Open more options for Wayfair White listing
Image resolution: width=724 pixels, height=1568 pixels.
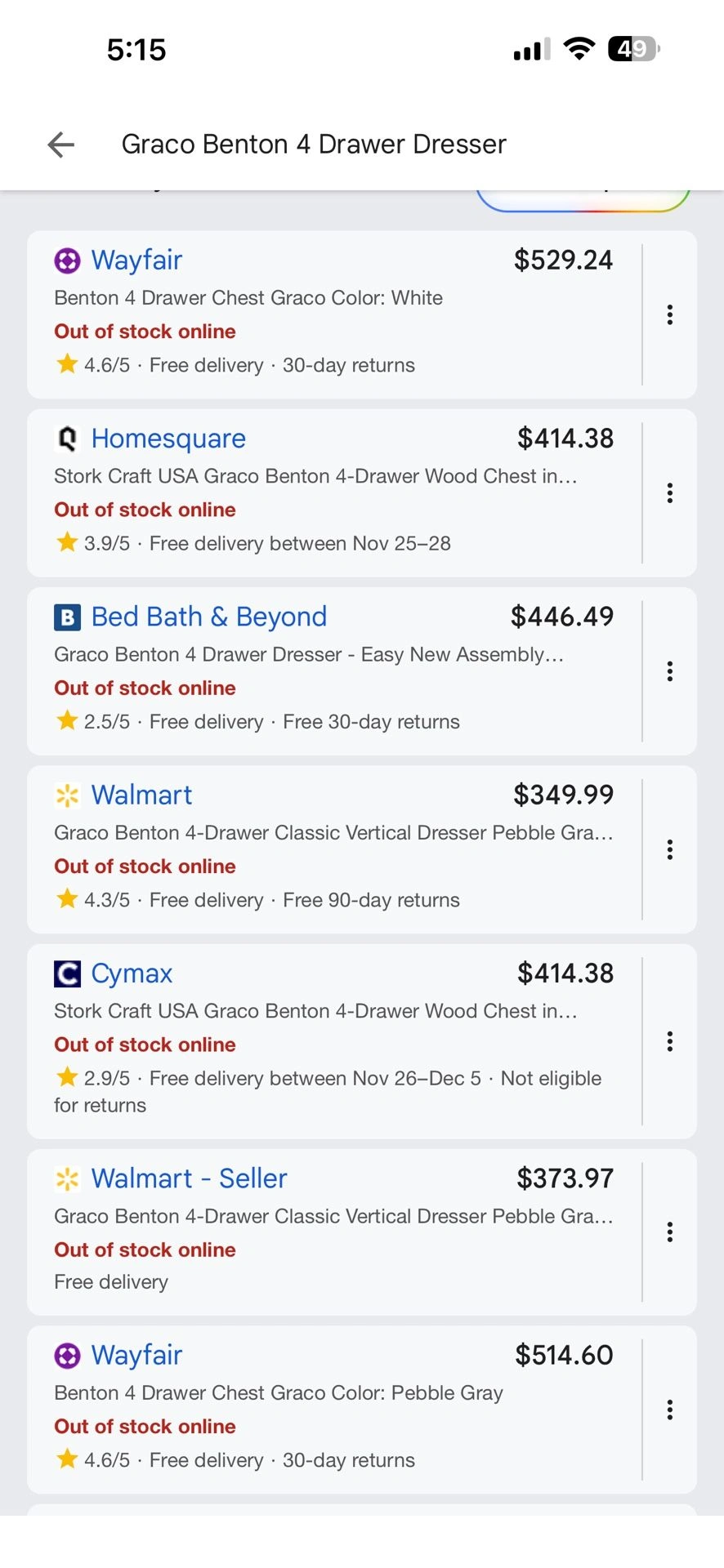669,315
